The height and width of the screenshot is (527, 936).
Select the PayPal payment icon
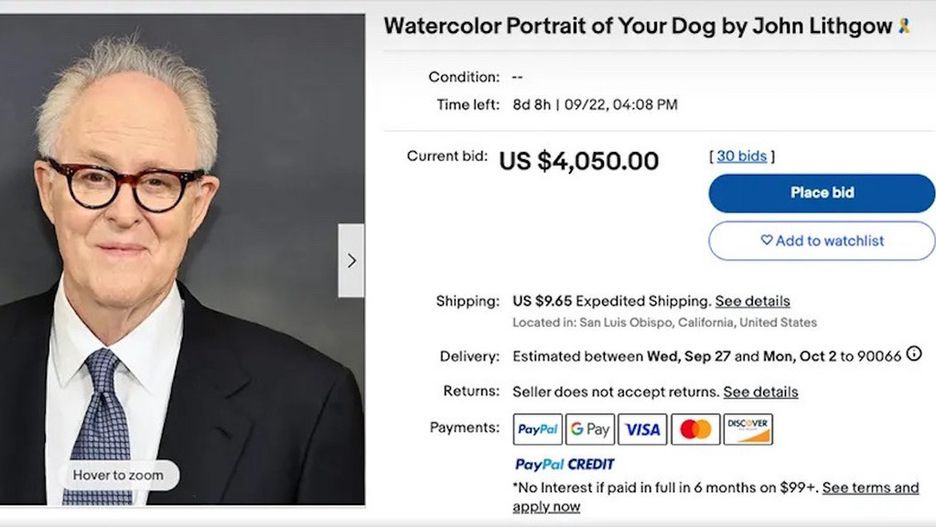[x=538, y=429]
